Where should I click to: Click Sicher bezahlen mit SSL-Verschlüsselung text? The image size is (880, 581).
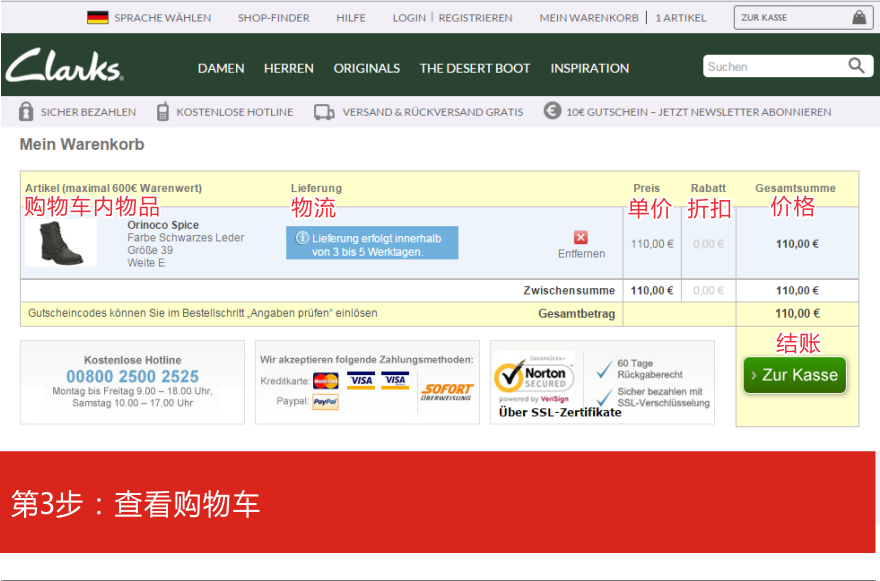[663, 397]
